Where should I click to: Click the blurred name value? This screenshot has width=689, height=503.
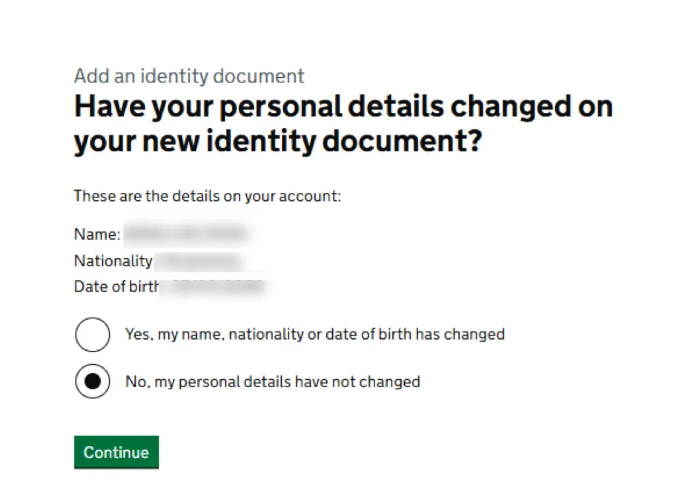[186, 235]
